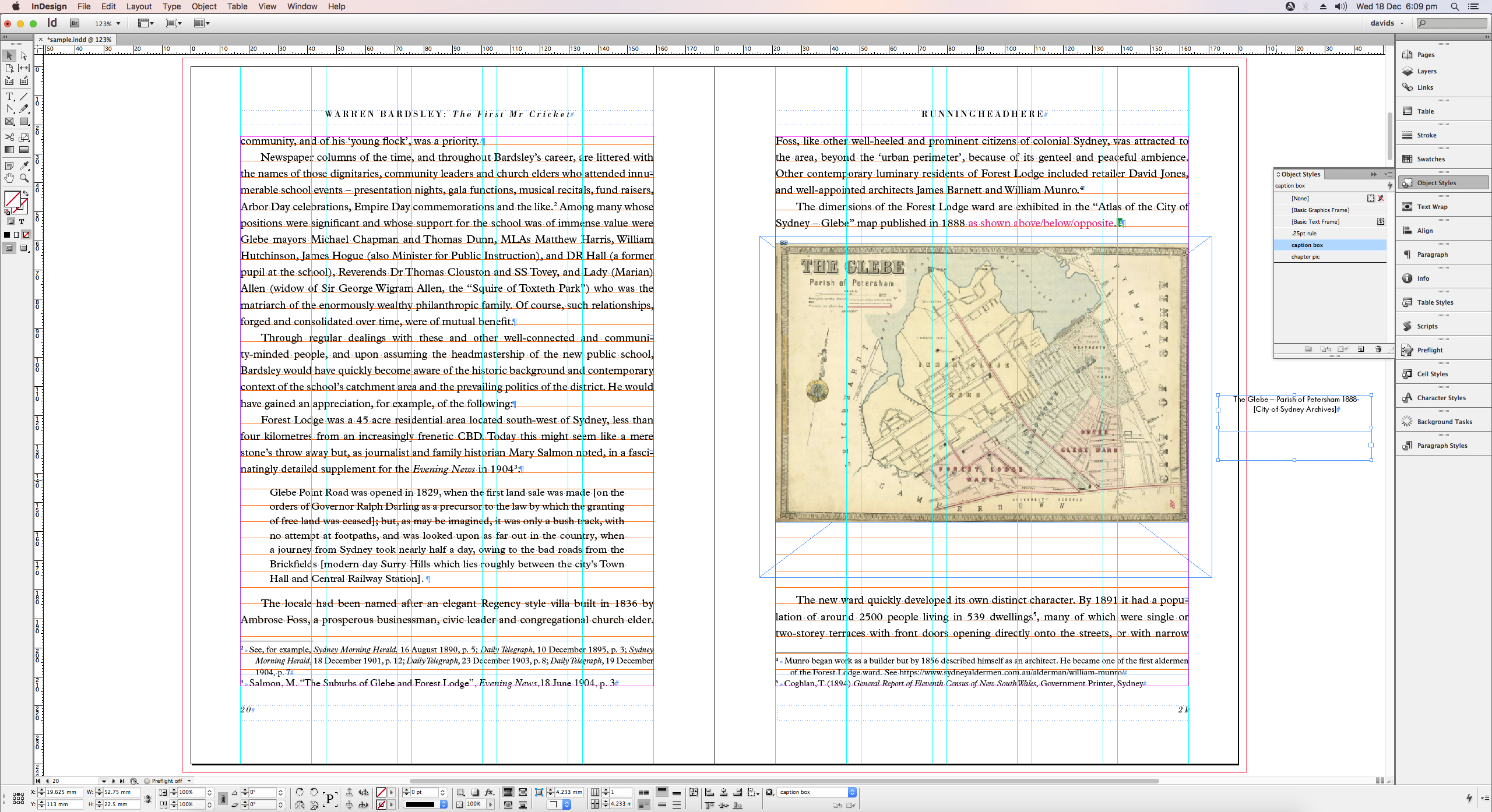
Task: Open the Layout menu
Action: pos(139,6)
